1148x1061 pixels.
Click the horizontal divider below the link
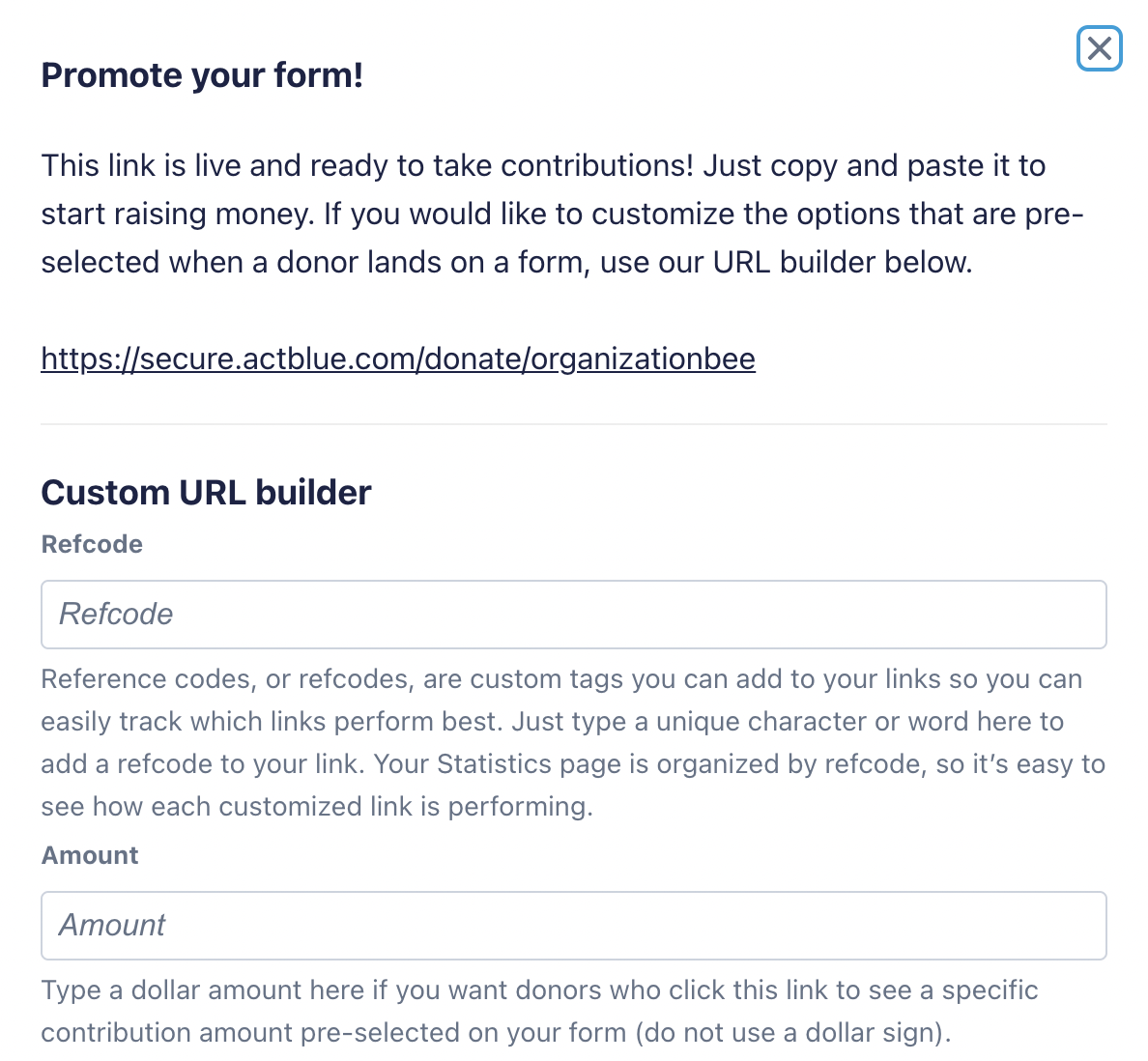[573, 423]
